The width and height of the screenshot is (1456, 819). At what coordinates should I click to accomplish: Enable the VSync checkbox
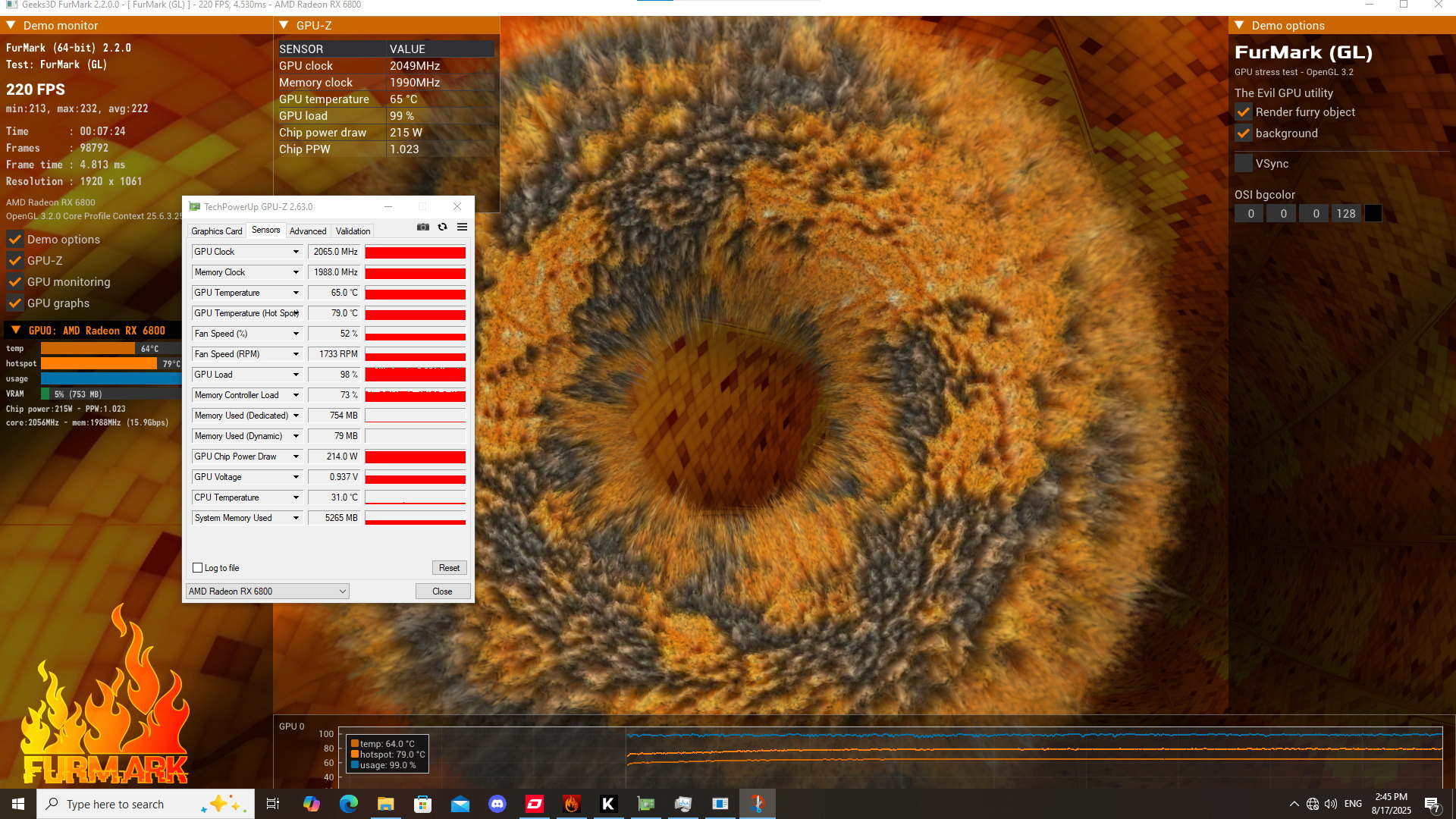point(1244,164)
